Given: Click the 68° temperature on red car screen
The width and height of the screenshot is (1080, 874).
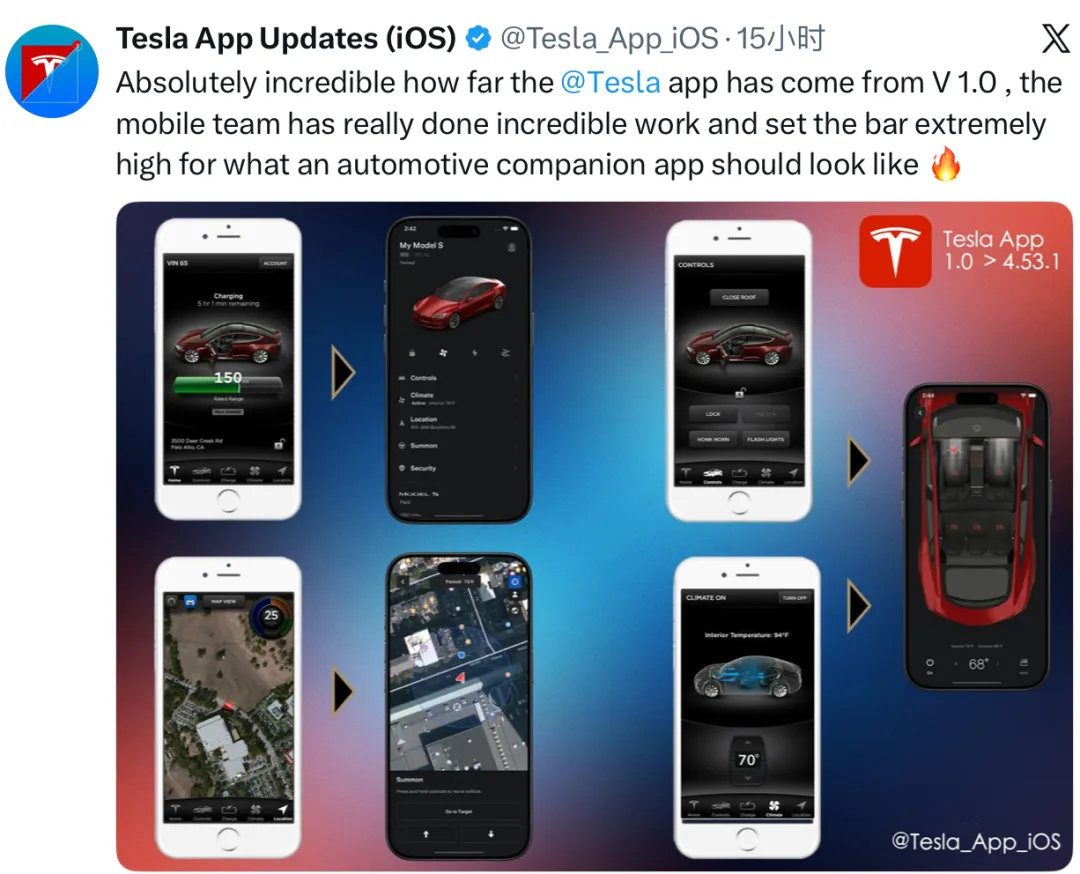Looking at the screenshot, I should (978, 664).
